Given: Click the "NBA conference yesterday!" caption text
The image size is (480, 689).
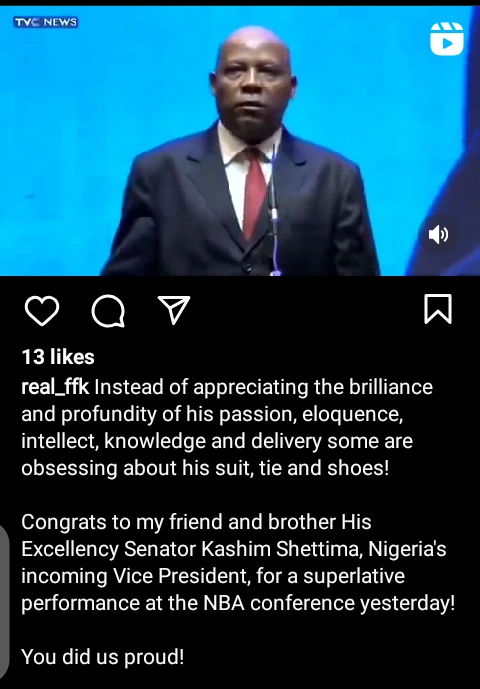Looking at the screenshot, I should (x=329, y=604).
